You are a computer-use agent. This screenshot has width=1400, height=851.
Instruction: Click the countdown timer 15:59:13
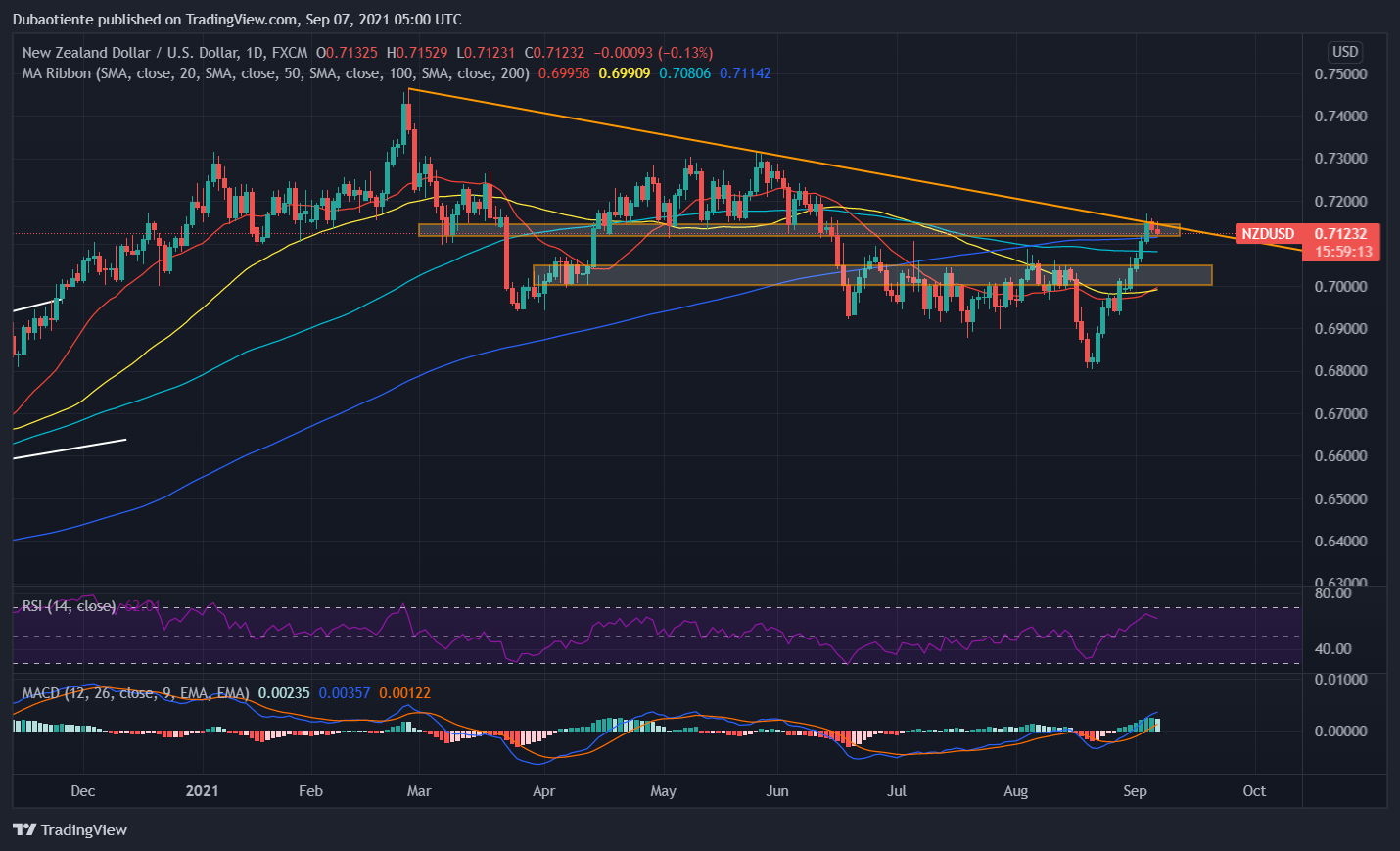[1343, 252]
